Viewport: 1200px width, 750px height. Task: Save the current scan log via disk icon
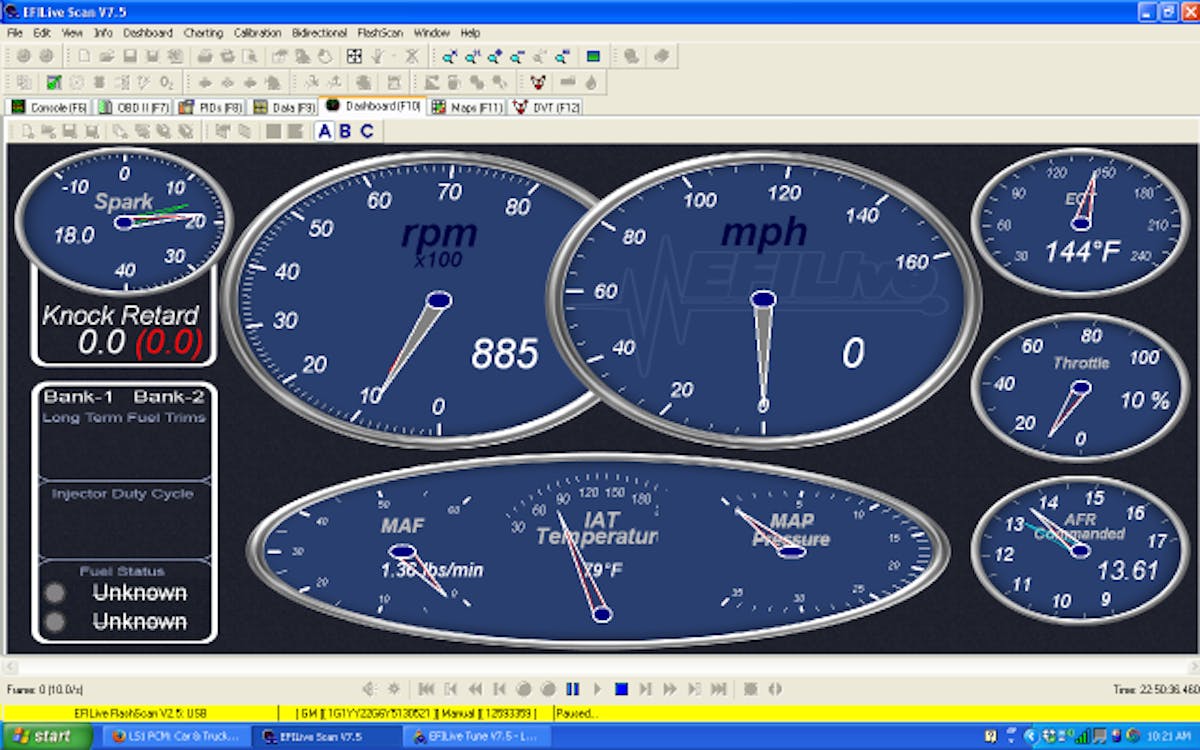pos(129,56)
